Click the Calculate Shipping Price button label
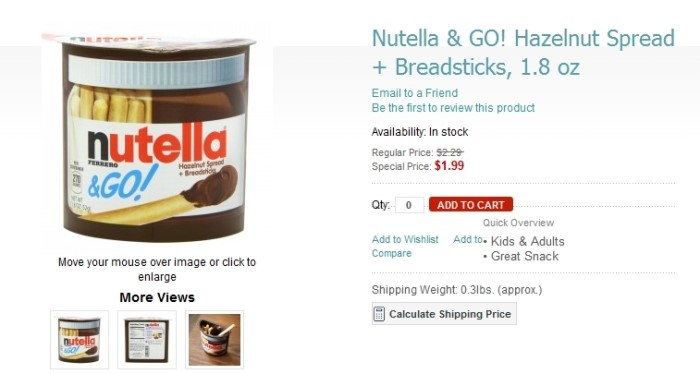 [x=450, y=314]
